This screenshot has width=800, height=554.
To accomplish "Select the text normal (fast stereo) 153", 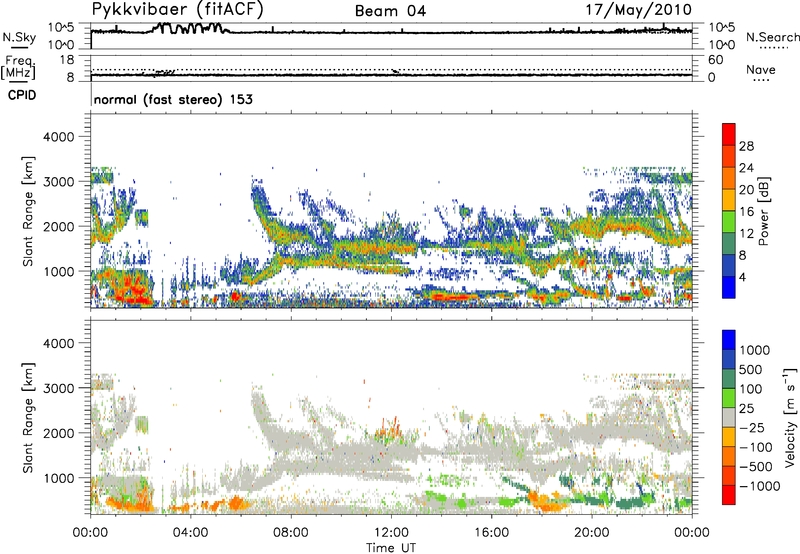I will (x=173, y=99).
